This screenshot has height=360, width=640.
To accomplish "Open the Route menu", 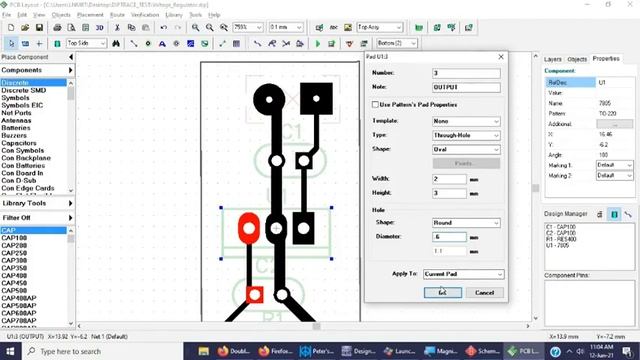I will click(x=117, y=15).
